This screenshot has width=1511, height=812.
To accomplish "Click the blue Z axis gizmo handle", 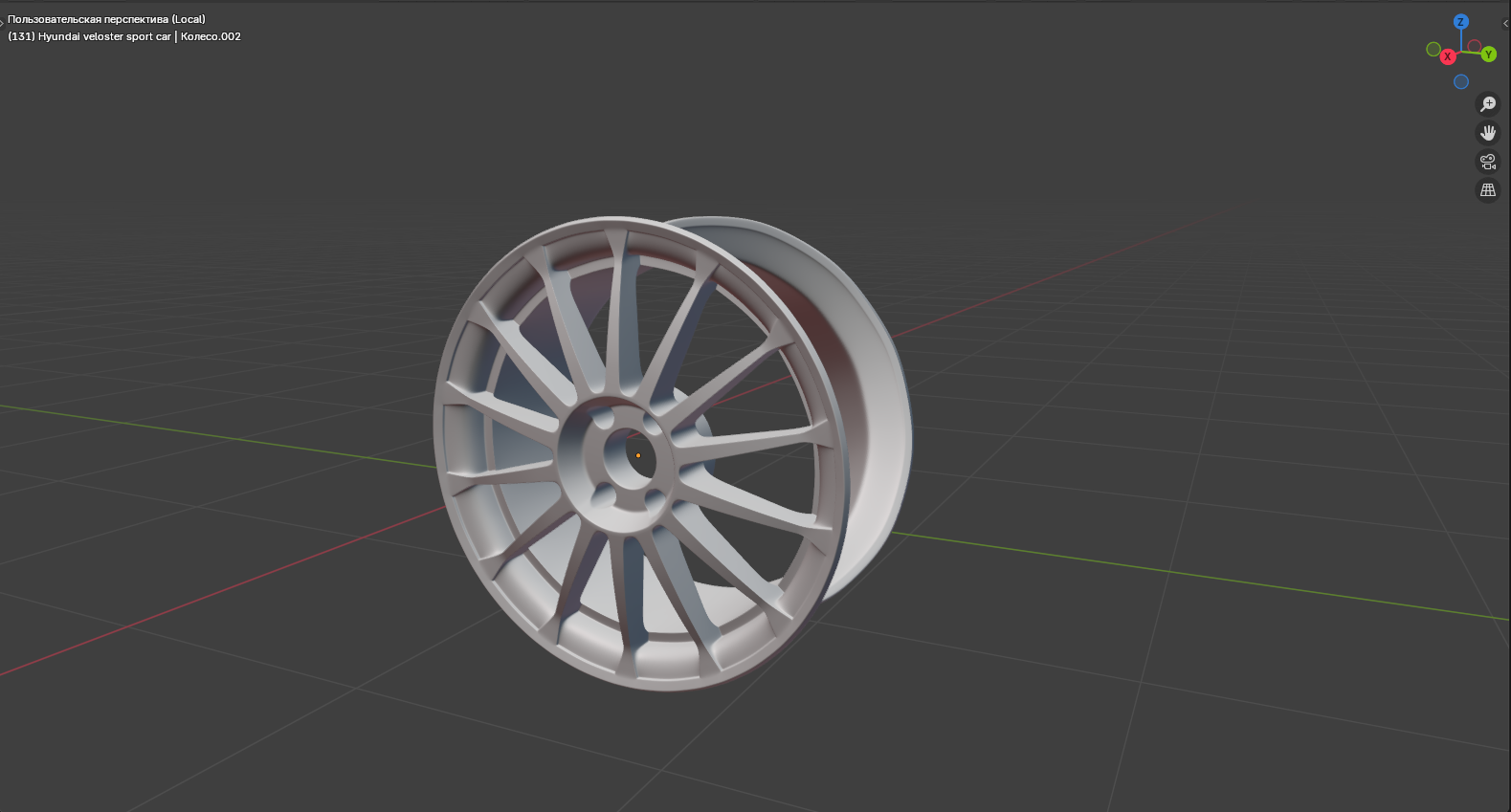I will click(1460, 21).
